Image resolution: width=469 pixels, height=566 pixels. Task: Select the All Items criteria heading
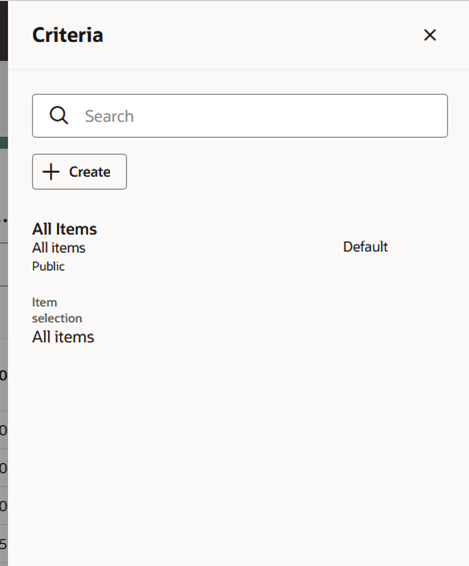(x=65, y=229)
